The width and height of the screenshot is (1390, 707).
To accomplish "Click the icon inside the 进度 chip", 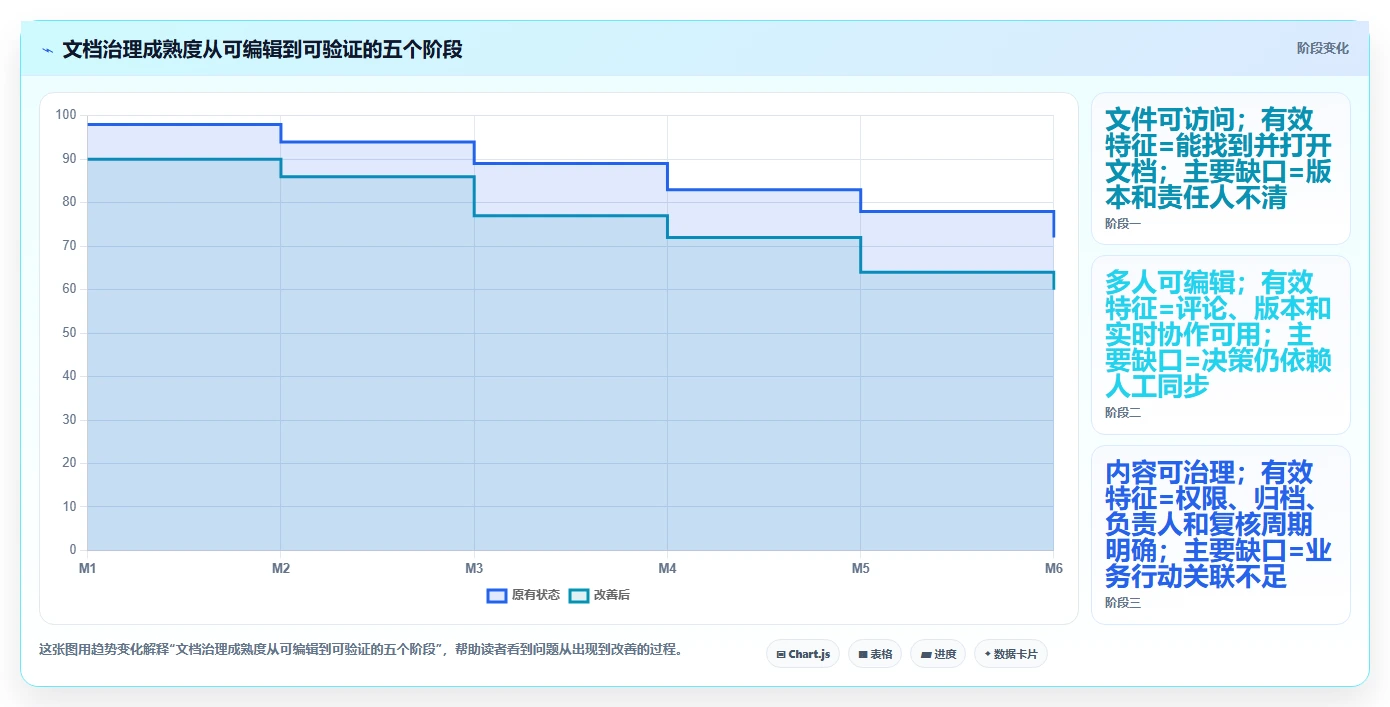I will click(x=925, y=655).
